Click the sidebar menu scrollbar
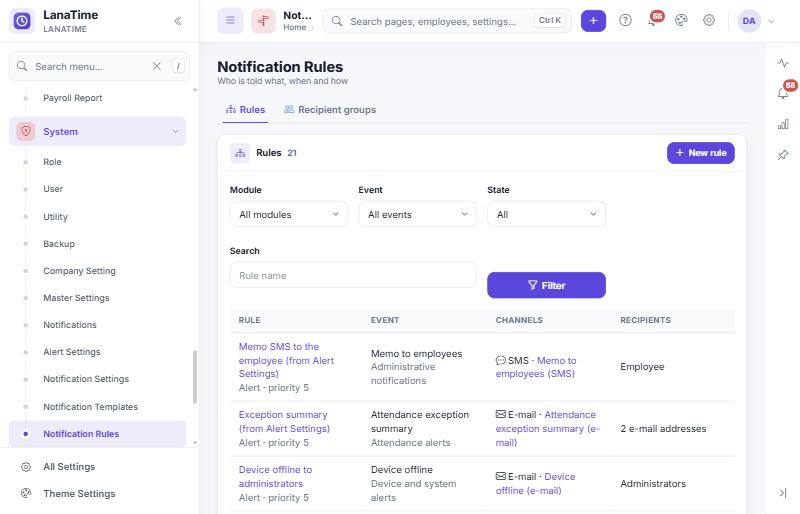This screenshot has width=800, height=514. 194,377
